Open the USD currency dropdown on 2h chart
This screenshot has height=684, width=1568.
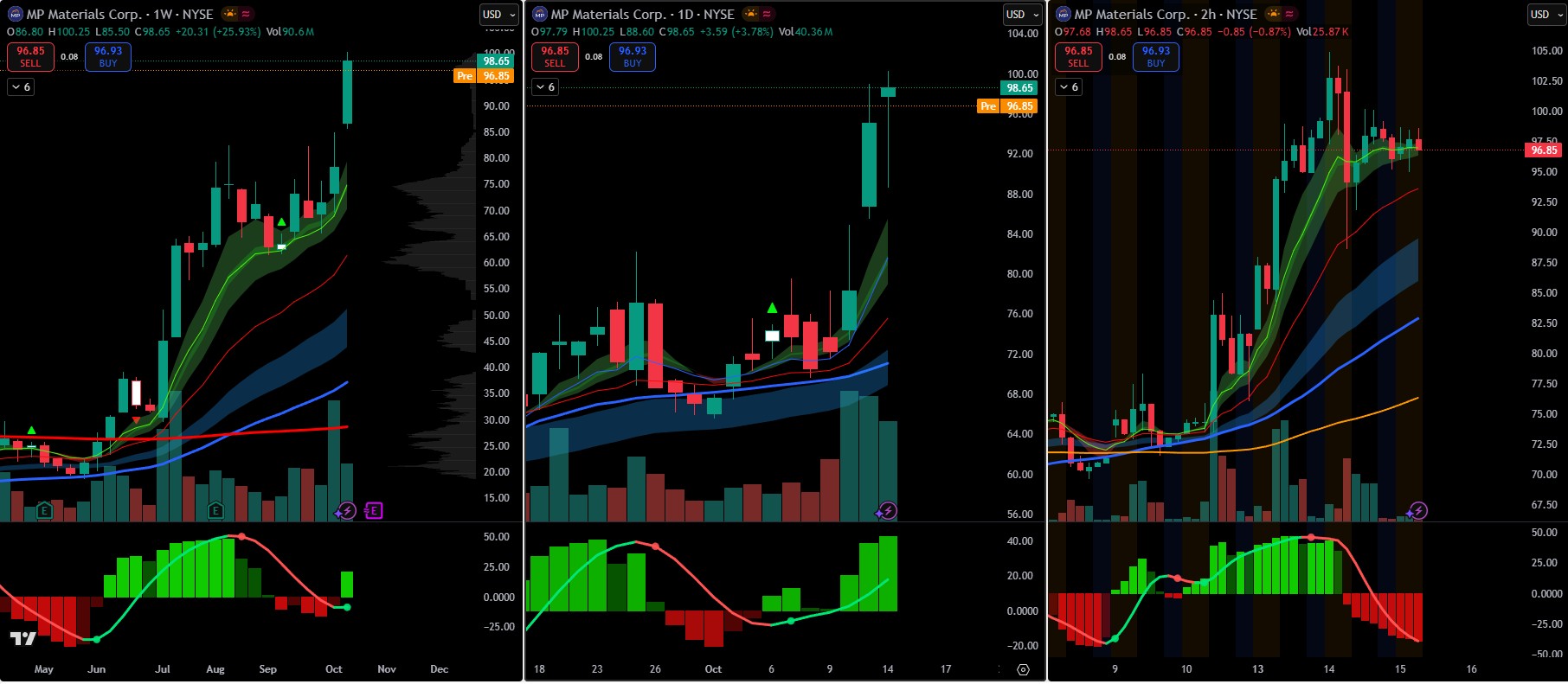[1546, 15]
